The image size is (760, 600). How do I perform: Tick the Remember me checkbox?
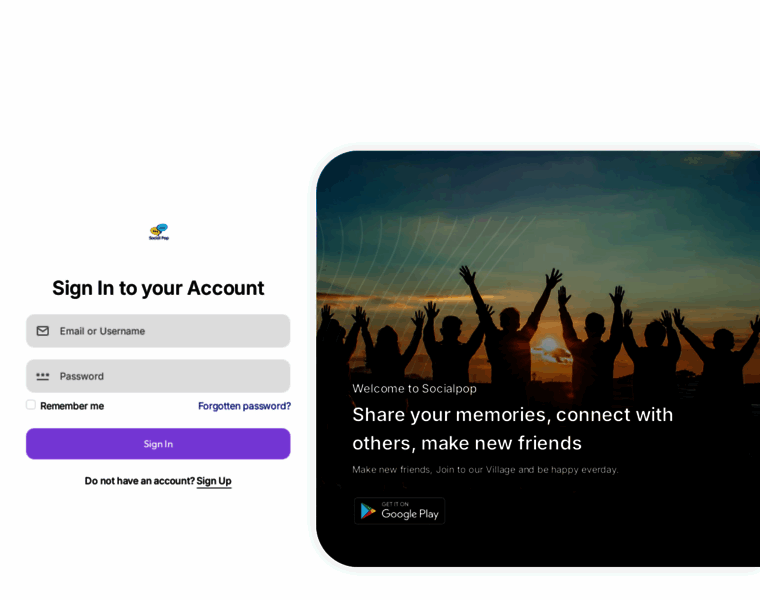[31, 405]
